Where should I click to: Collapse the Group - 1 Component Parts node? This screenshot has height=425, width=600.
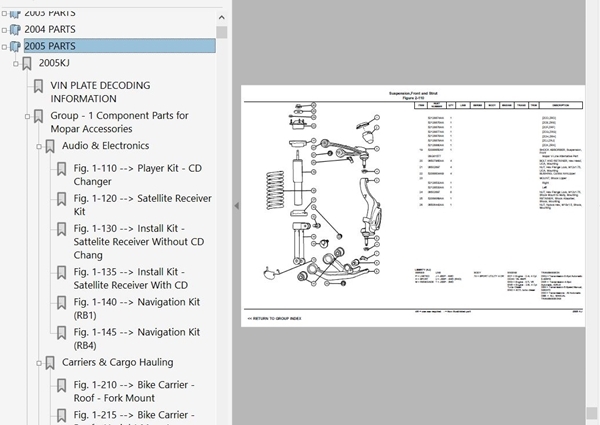click(27, 116)
